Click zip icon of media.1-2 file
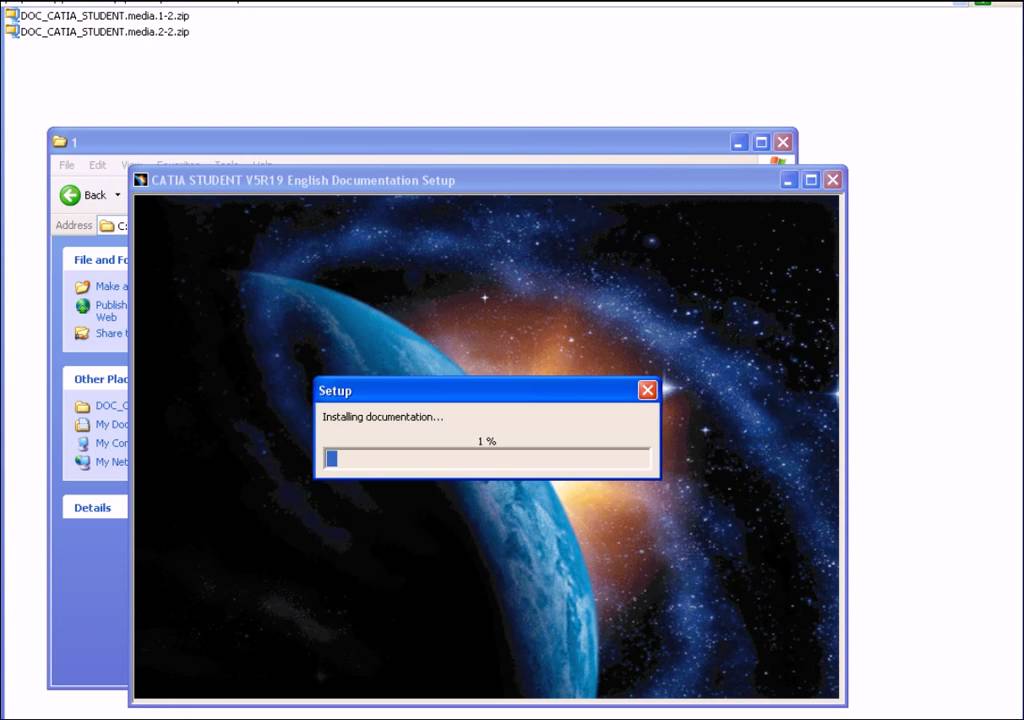The width and height of the screenshot is (1024, 720). [12, 15]
